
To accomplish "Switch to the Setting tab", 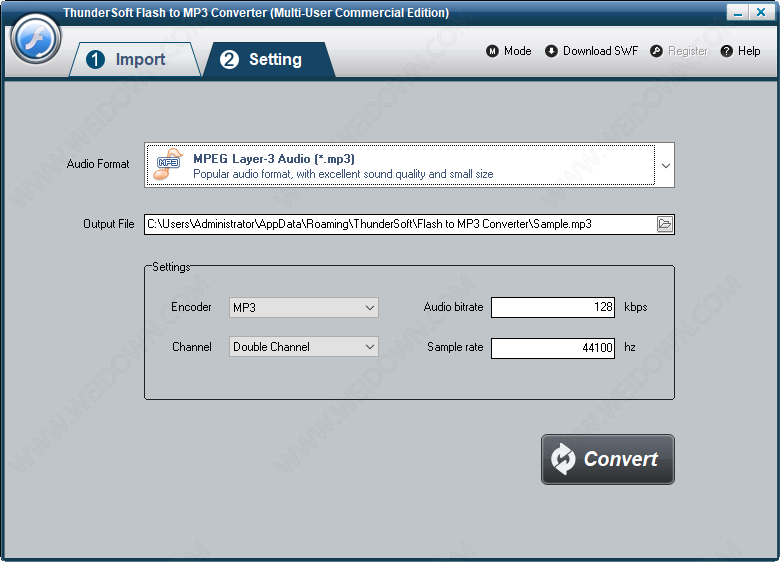I will tap(269, 59).
